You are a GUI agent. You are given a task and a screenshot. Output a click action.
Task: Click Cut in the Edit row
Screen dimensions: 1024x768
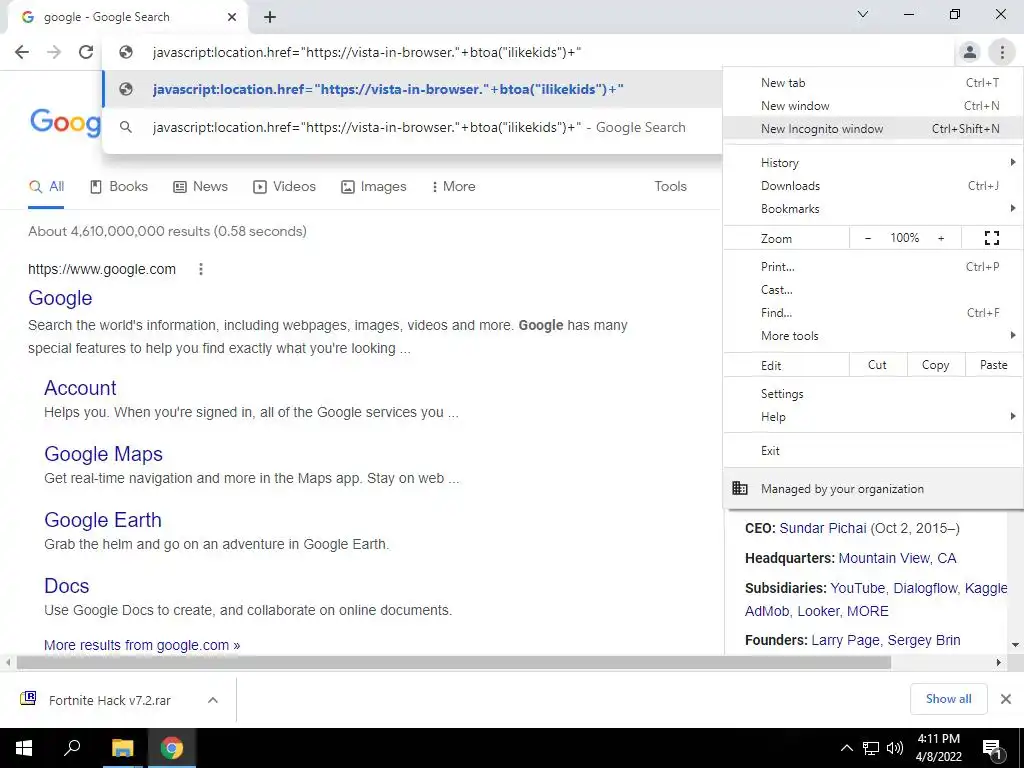click(877, 365)
